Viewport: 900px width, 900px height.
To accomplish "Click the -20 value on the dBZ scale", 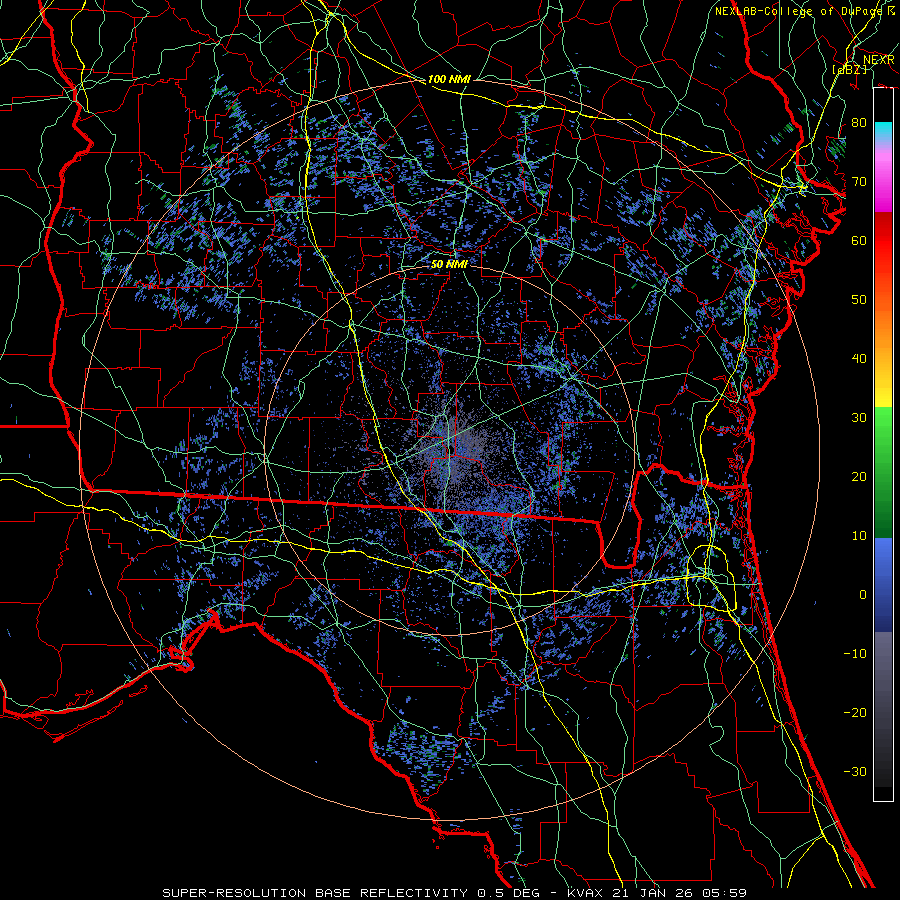I will click(x=855, y=713).
